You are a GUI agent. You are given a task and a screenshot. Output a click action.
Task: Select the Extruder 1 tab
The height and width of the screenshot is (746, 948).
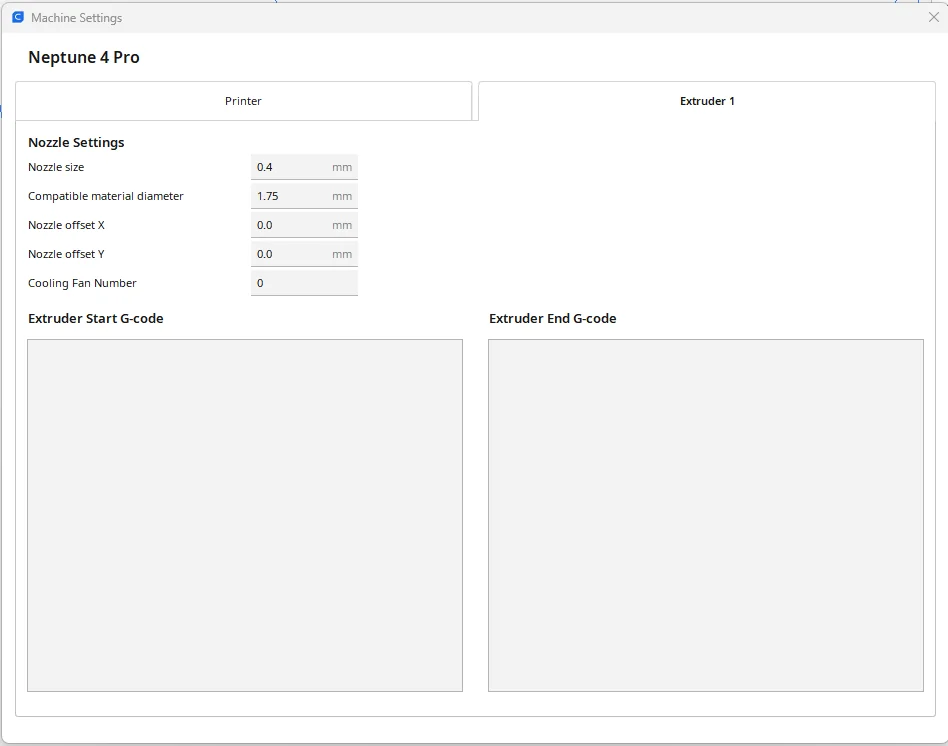[707, 101]
